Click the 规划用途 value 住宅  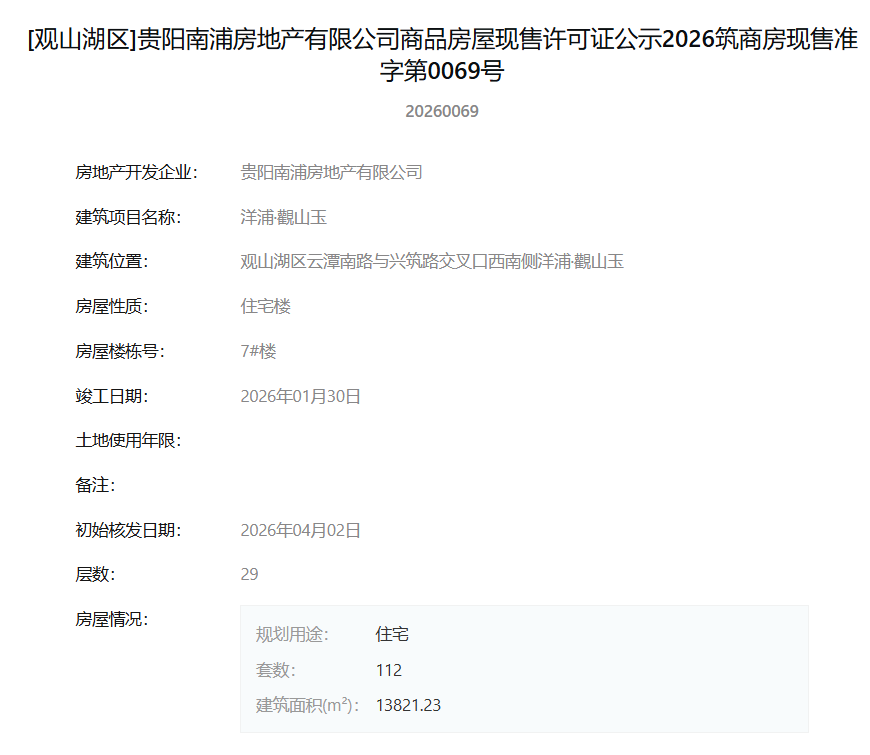point(392,634)
